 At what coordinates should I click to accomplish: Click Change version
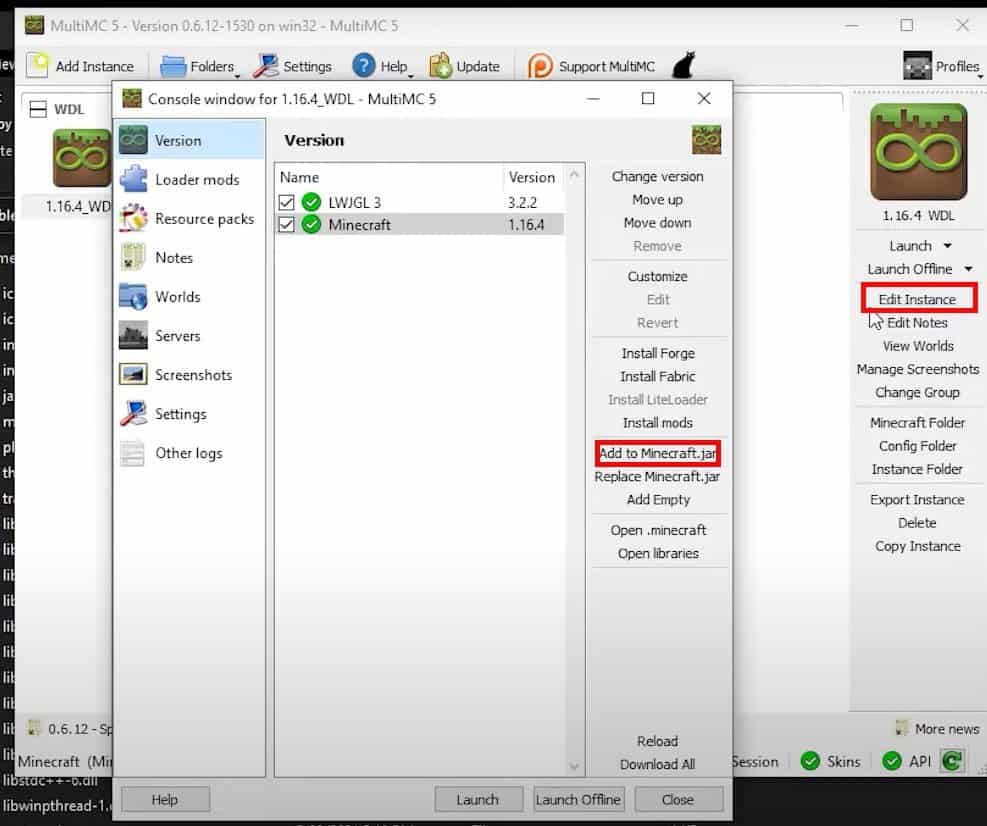(x=657, y=176)
